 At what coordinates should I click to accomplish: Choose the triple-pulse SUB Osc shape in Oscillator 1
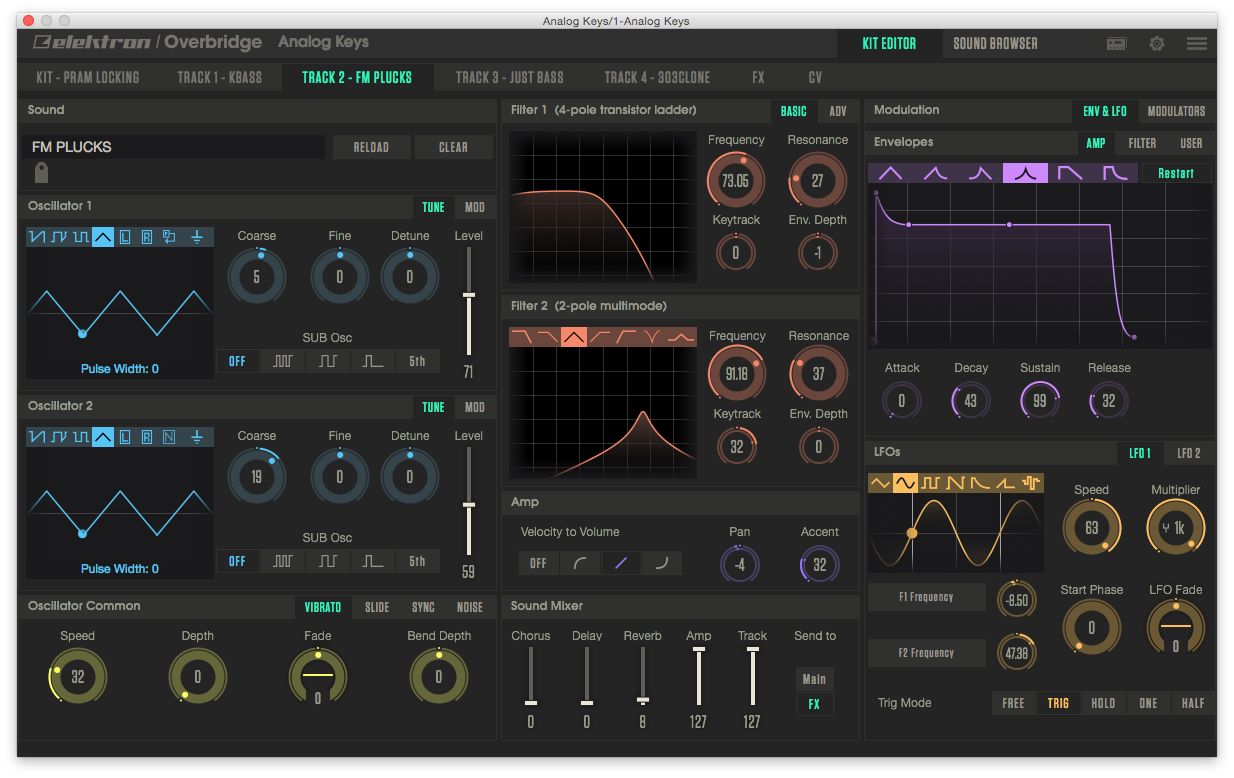click(283, 361)
